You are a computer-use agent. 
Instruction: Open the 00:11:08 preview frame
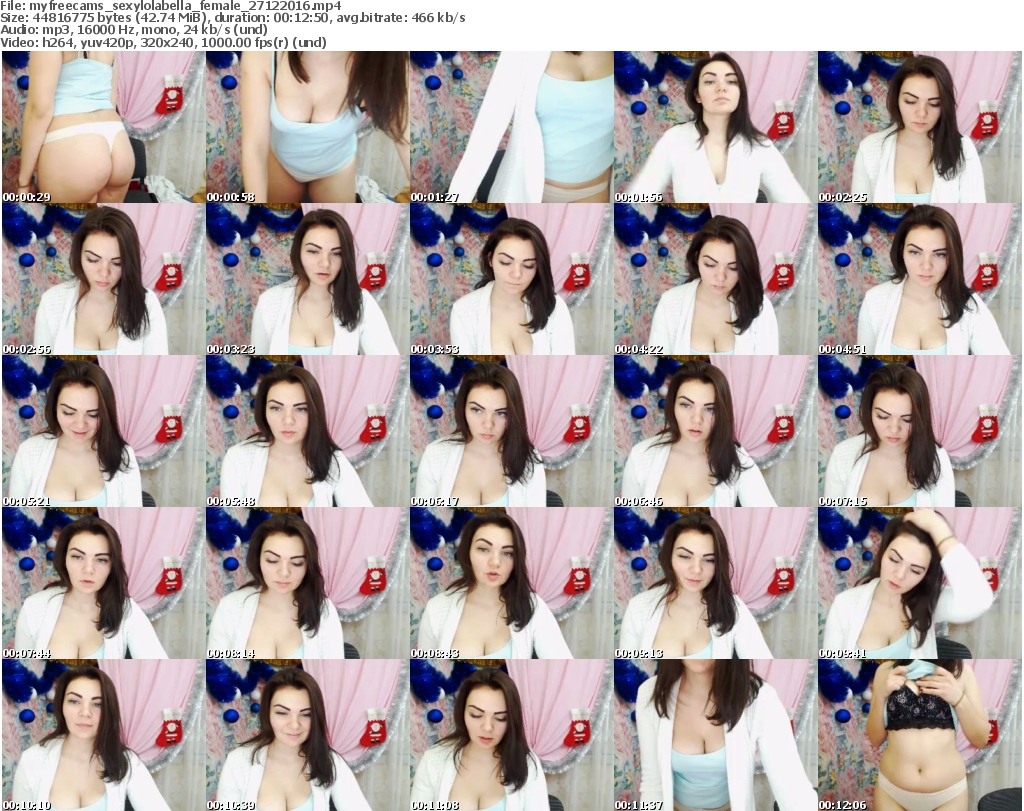[x=510, y=735]
